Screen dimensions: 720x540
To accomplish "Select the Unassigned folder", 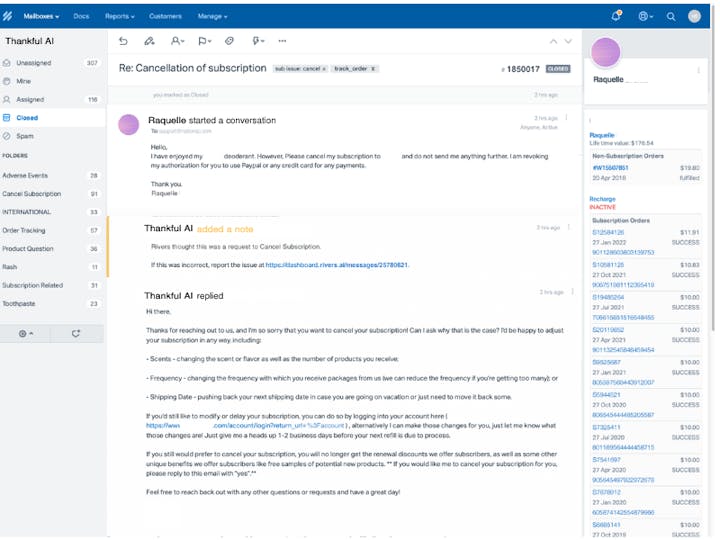I will [33, 63].
